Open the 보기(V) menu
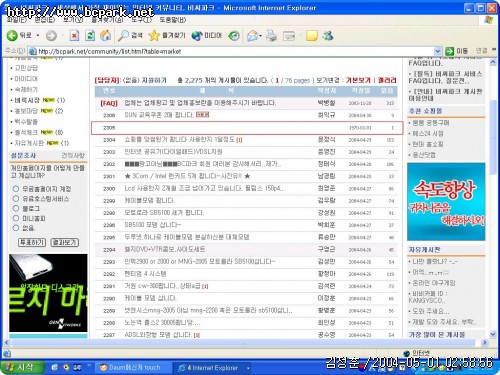500x375 pixels. point(73,20)
